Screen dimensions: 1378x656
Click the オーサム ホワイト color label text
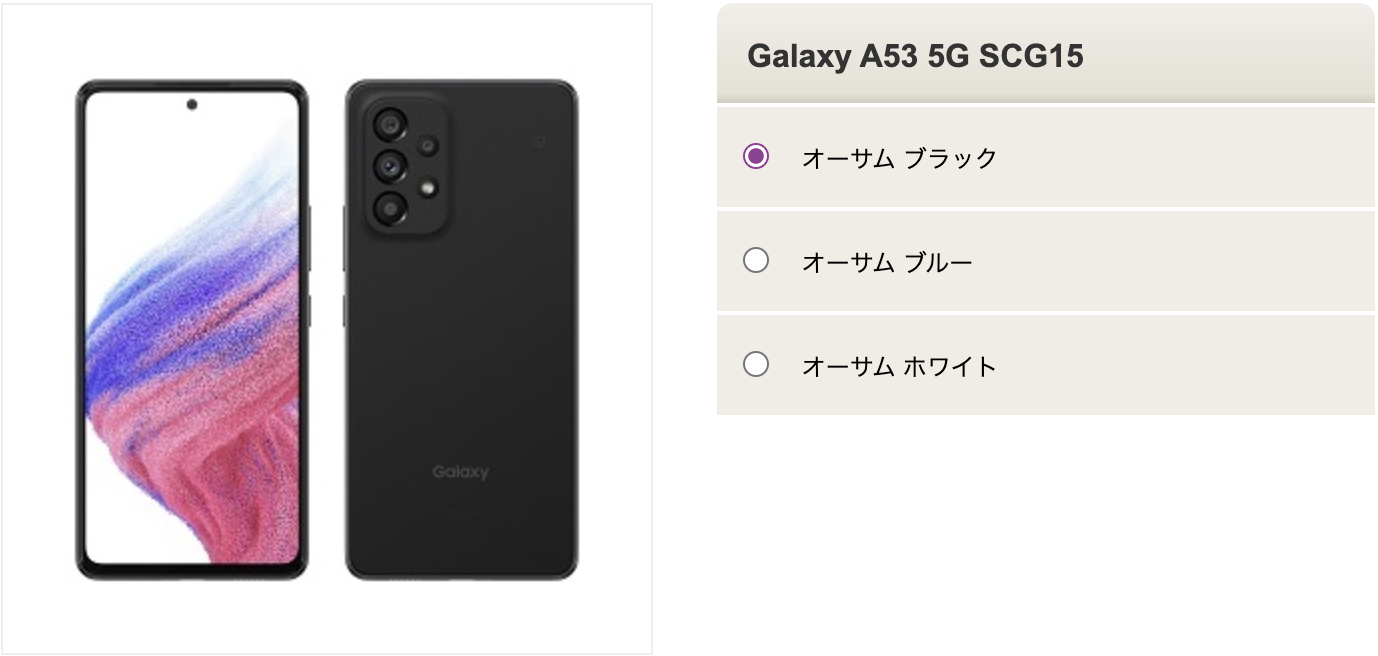[x=899, y=366]
